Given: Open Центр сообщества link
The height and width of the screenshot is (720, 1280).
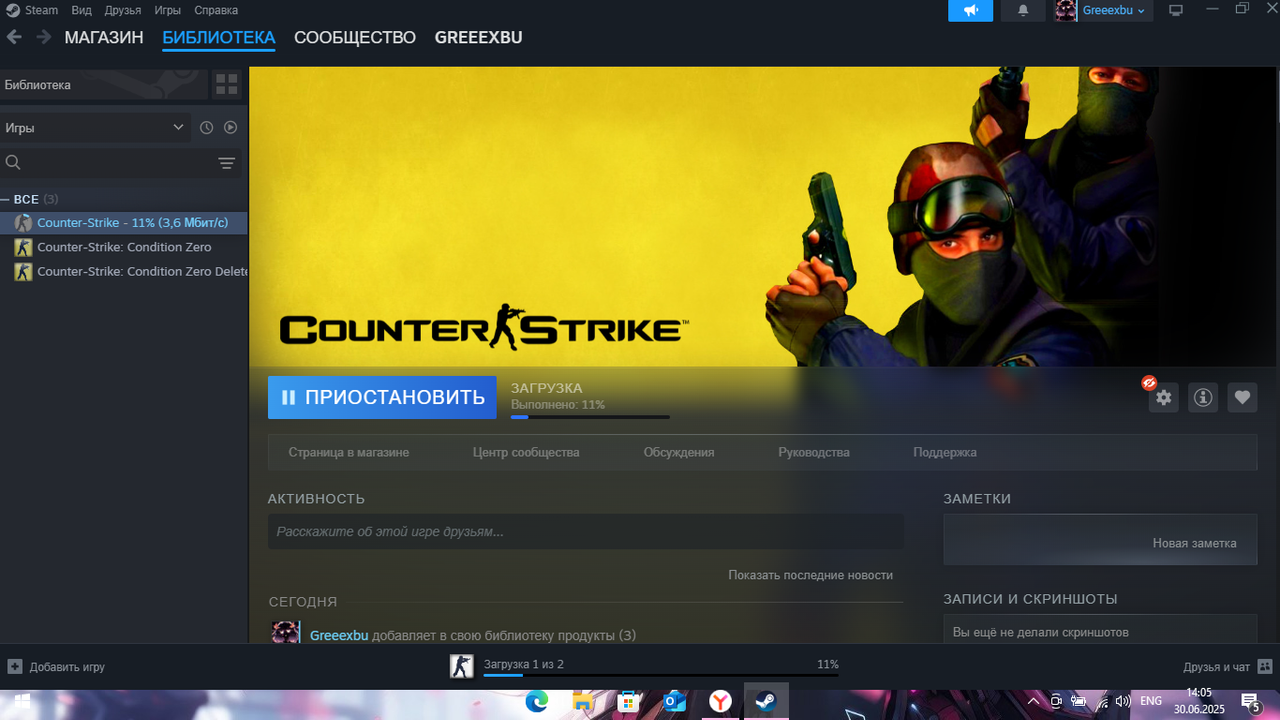Looking at the screenshot, I should pyautogui.click(x=526, y=452).
